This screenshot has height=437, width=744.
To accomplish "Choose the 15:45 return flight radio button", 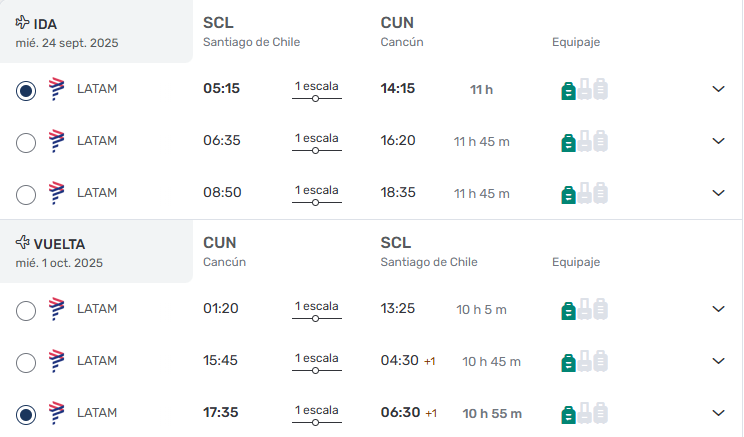I will click(x=26, y=363).
